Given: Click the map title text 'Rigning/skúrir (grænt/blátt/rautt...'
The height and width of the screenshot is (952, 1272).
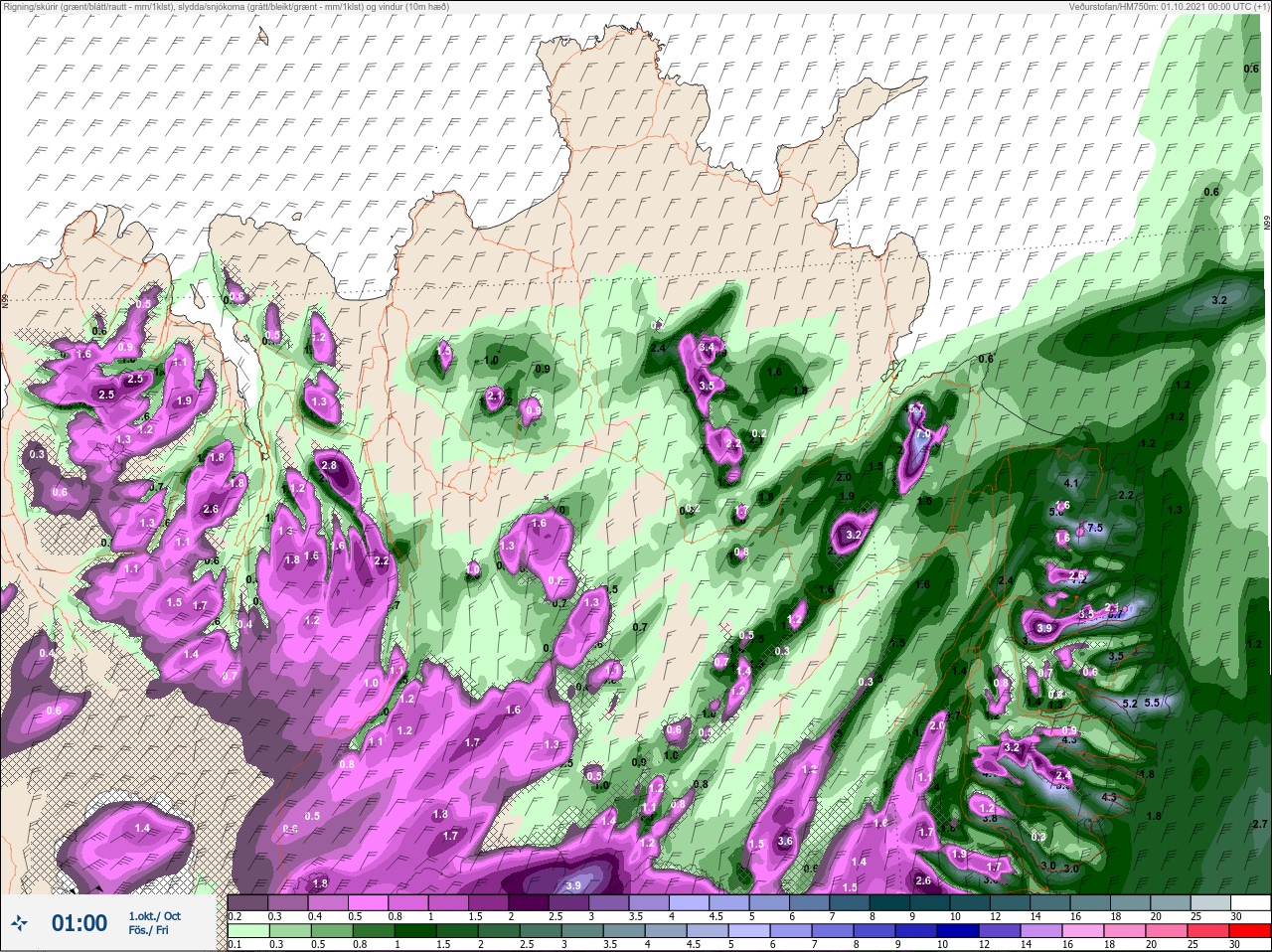Looking at the screenshot, I should tap(225, 7).
